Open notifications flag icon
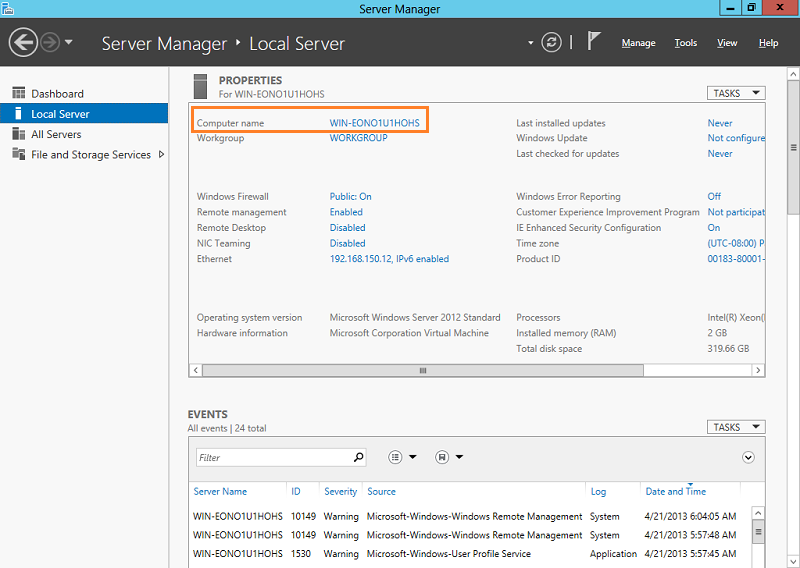The height and width of the screenshot is (568, 800). (x=593, y=41)
